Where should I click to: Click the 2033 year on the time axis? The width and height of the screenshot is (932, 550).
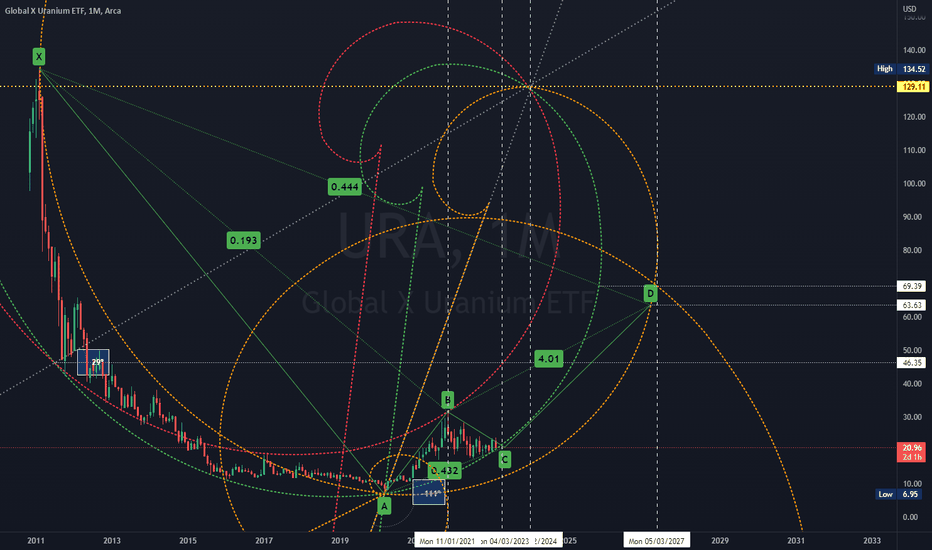872,540
